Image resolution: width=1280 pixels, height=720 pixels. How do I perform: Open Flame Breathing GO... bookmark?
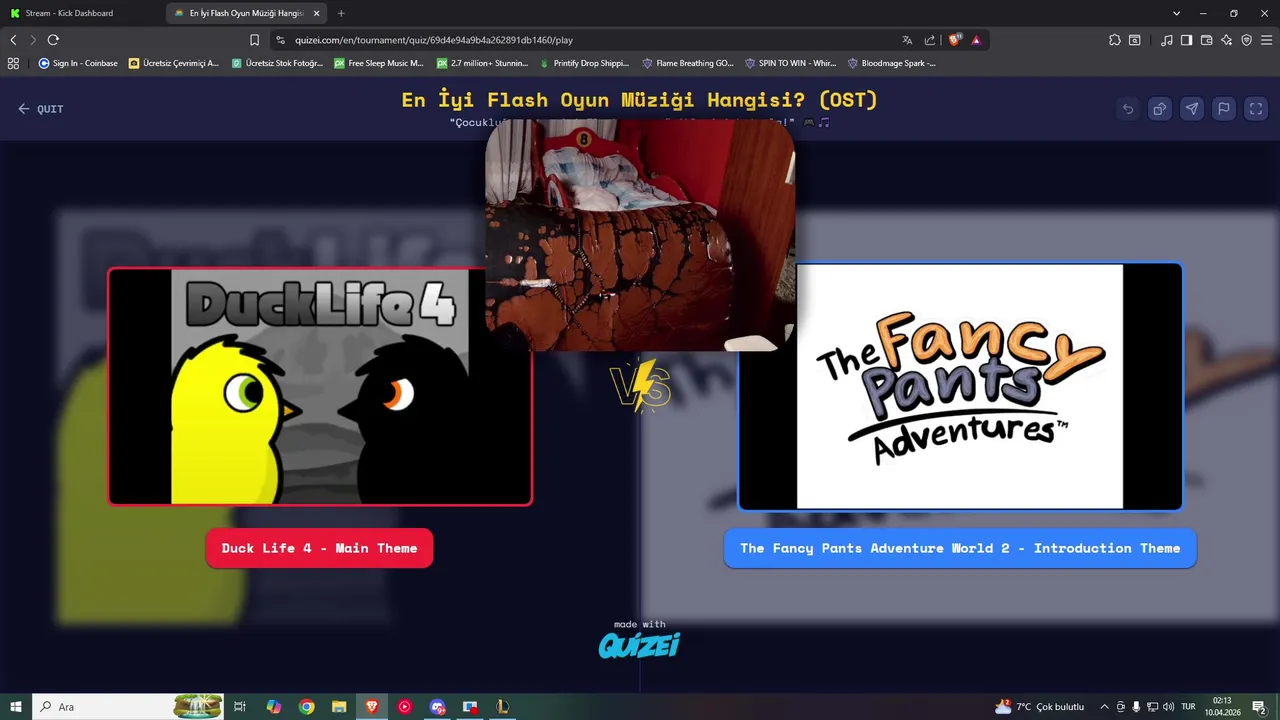click(688, 63)
